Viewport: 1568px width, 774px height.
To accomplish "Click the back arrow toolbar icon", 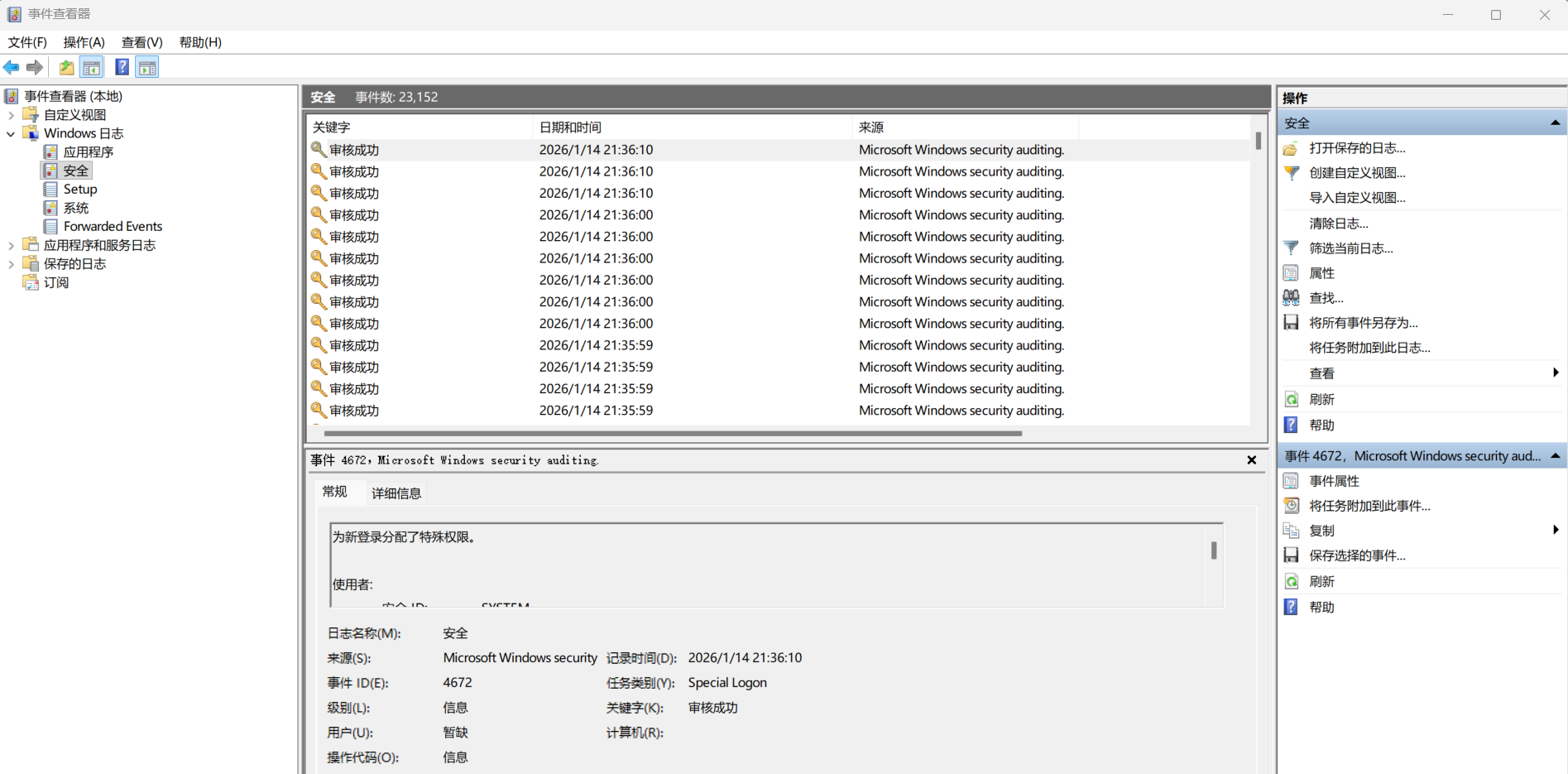I will pos(12,68).
